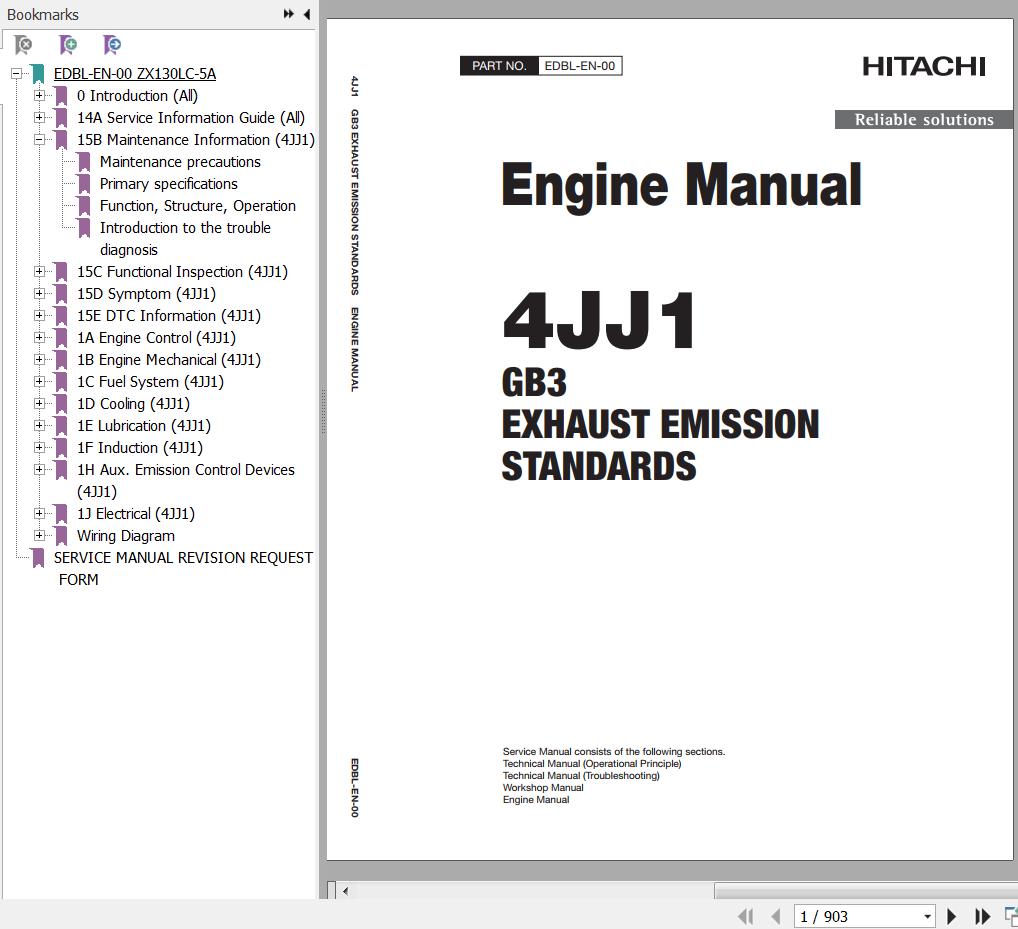Click the bookmark properties icon with arrow
This screenshot has height=929, width=1018.
(112, 45)
